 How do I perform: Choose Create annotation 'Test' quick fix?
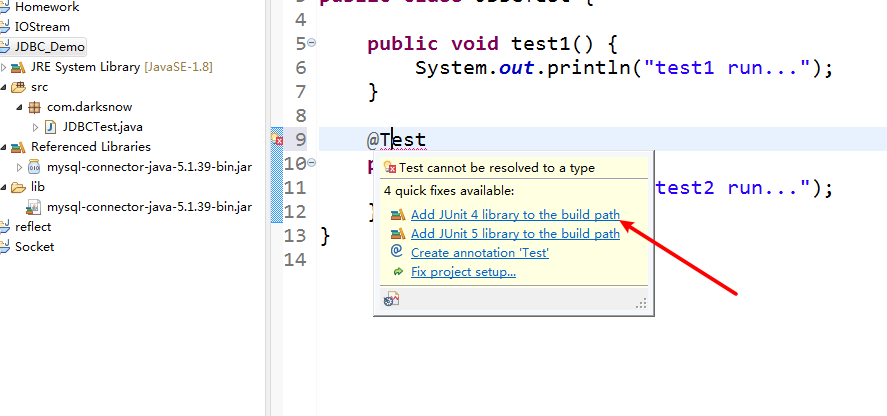click(480, 252)
